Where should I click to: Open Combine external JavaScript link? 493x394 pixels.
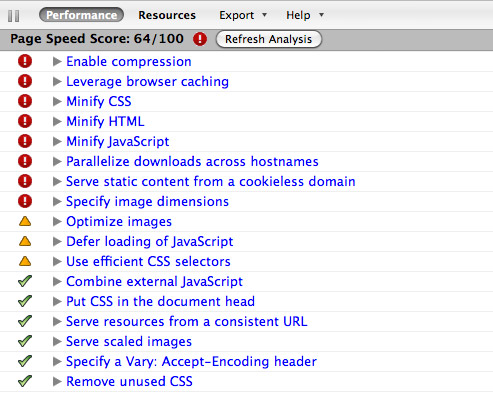[154, 282]
